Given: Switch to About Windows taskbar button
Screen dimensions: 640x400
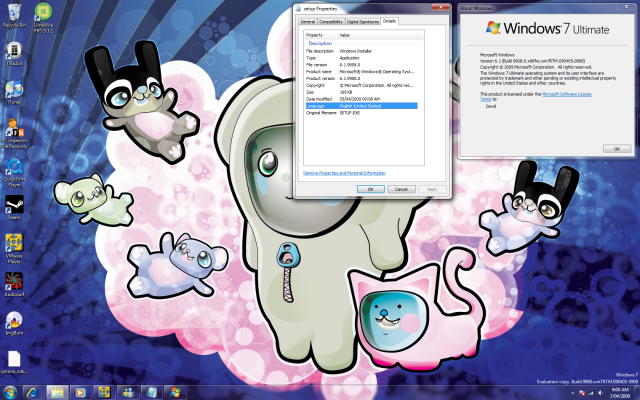Looking at the screenshot, I should [x=175, y=392].
